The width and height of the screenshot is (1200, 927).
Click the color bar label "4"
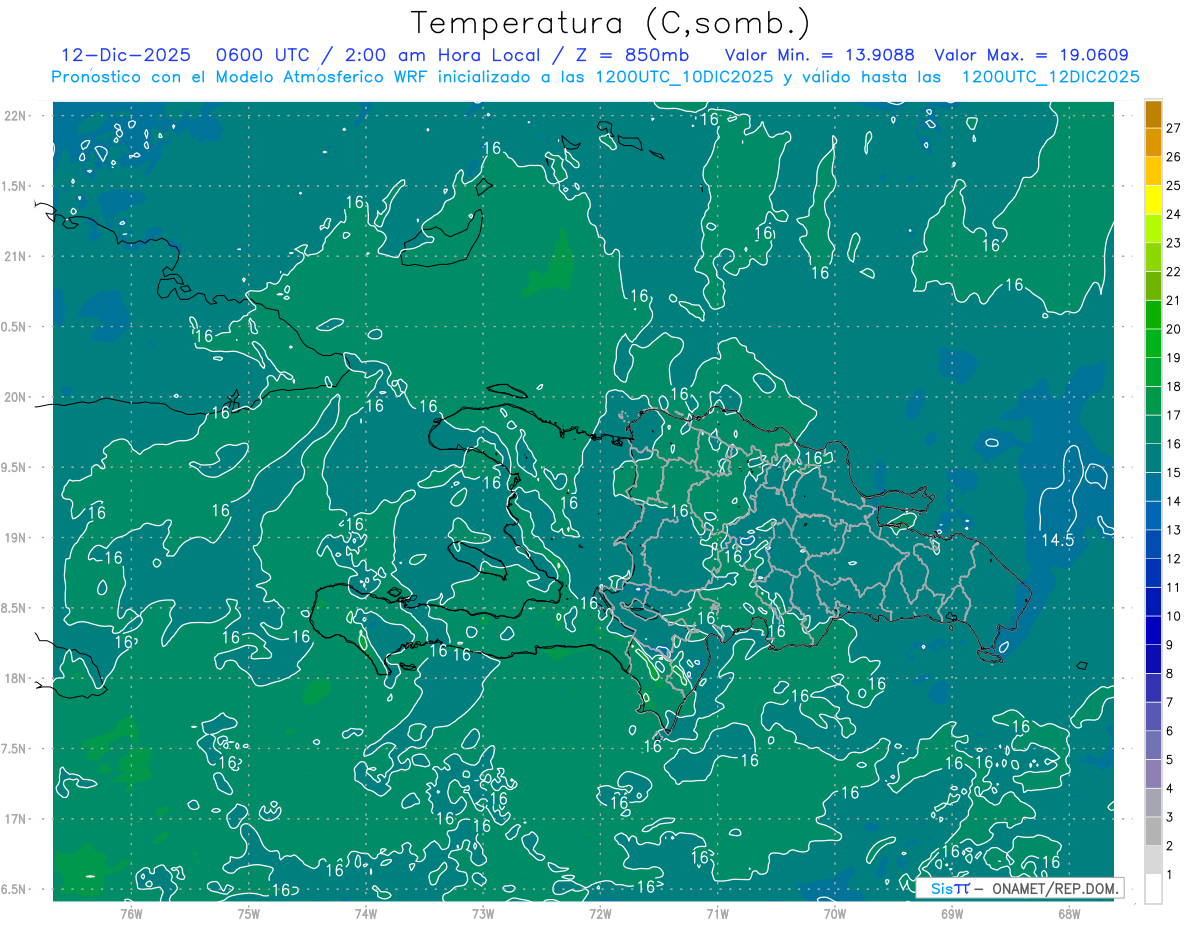pos(1170,789)
